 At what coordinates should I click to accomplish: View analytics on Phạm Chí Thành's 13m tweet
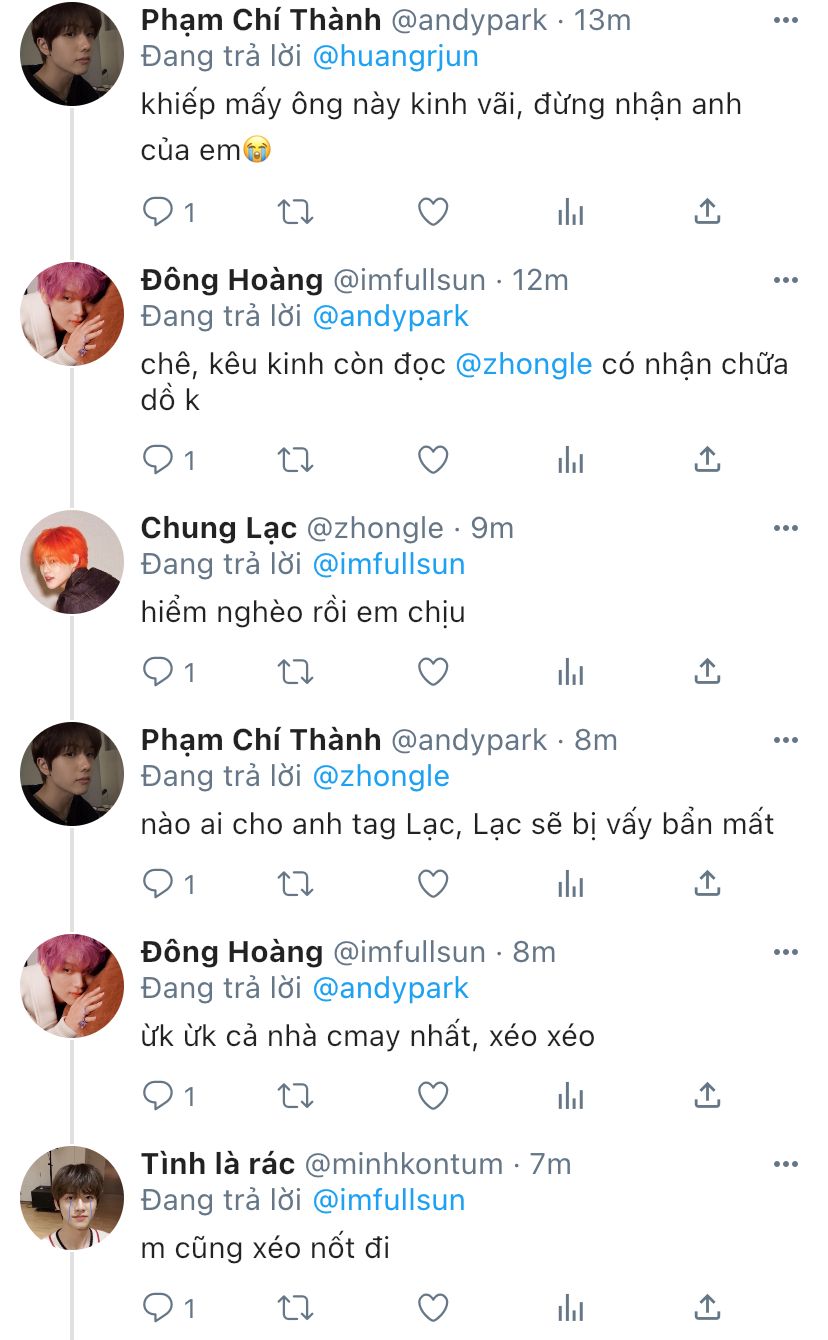(x=570, y=212)
